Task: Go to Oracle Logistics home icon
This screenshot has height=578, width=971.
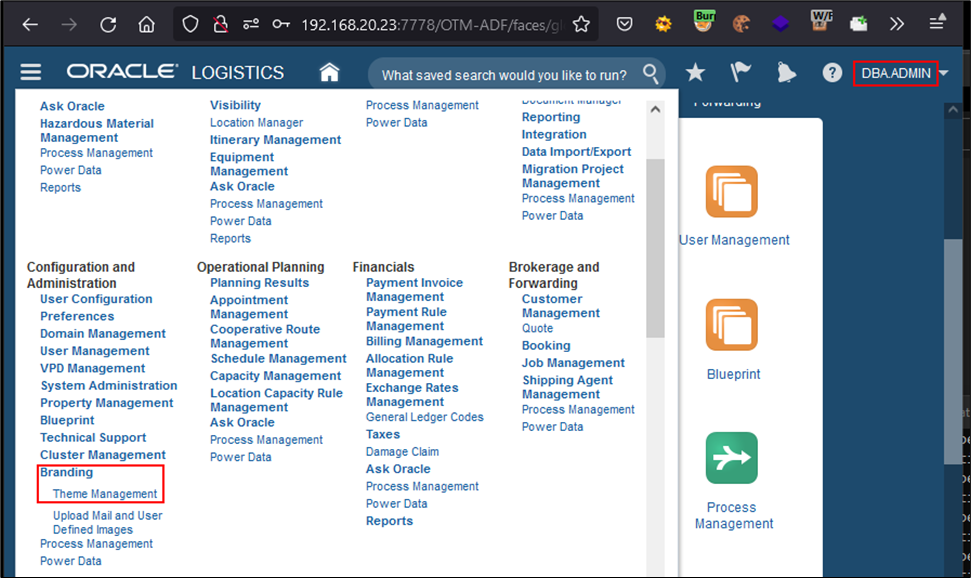Action: [329, 72]
